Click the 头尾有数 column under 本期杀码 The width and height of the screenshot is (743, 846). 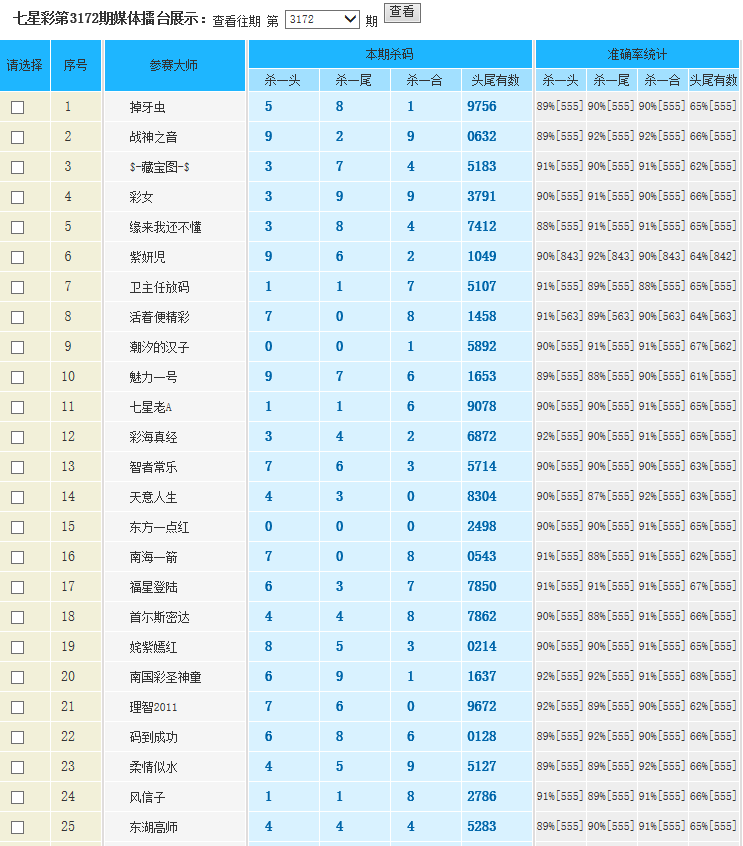(496, 81)
